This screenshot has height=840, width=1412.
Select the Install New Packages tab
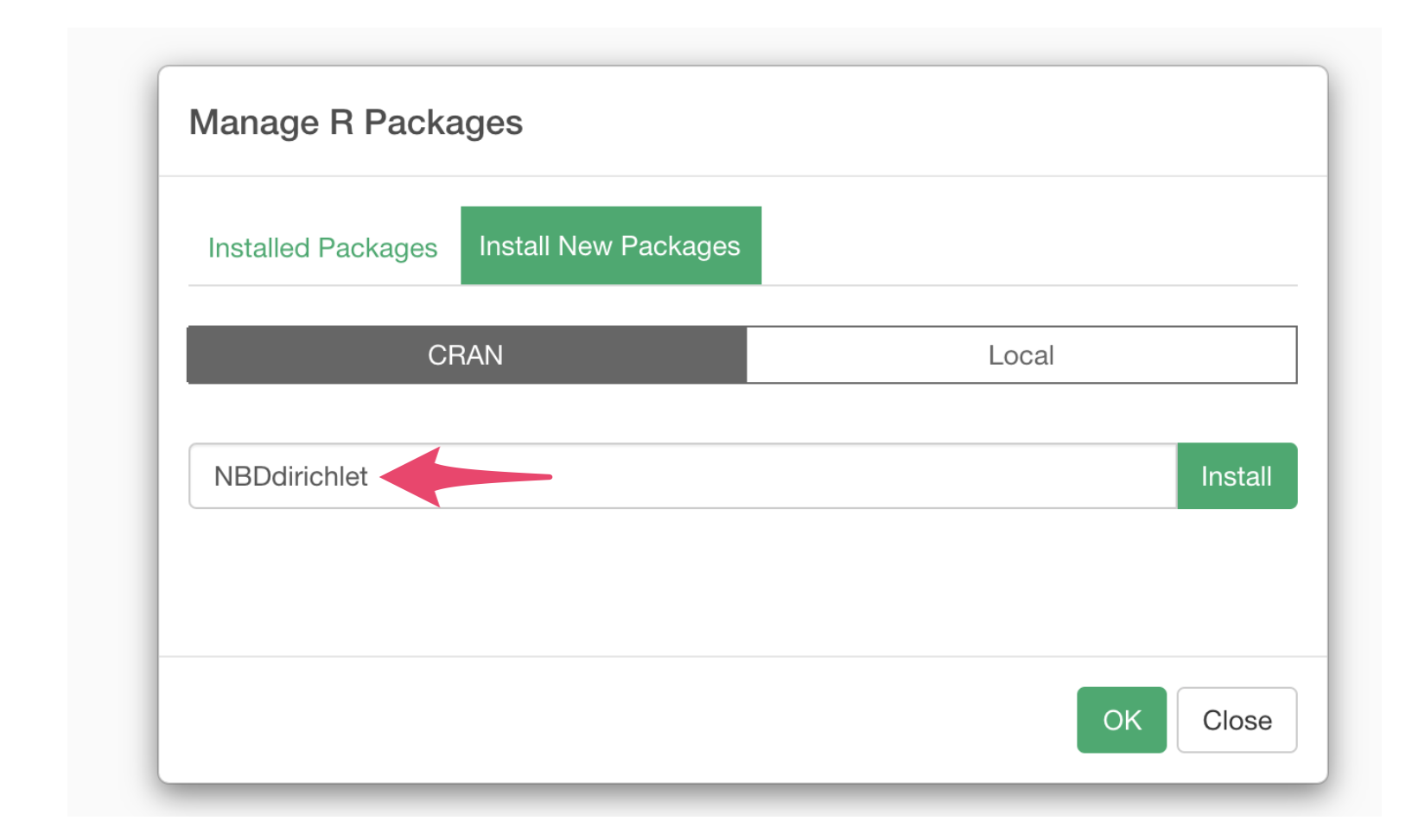(610, 246)
